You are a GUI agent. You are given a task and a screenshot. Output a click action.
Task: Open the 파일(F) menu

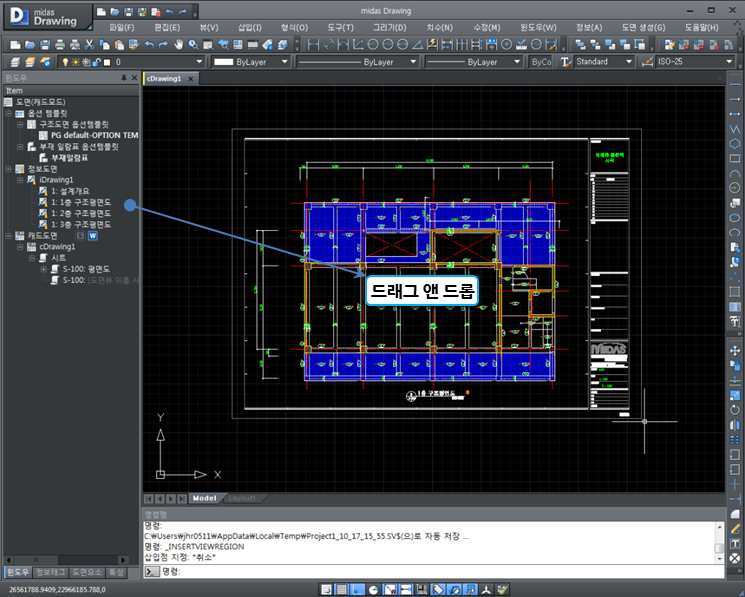[x=122, y=28]
